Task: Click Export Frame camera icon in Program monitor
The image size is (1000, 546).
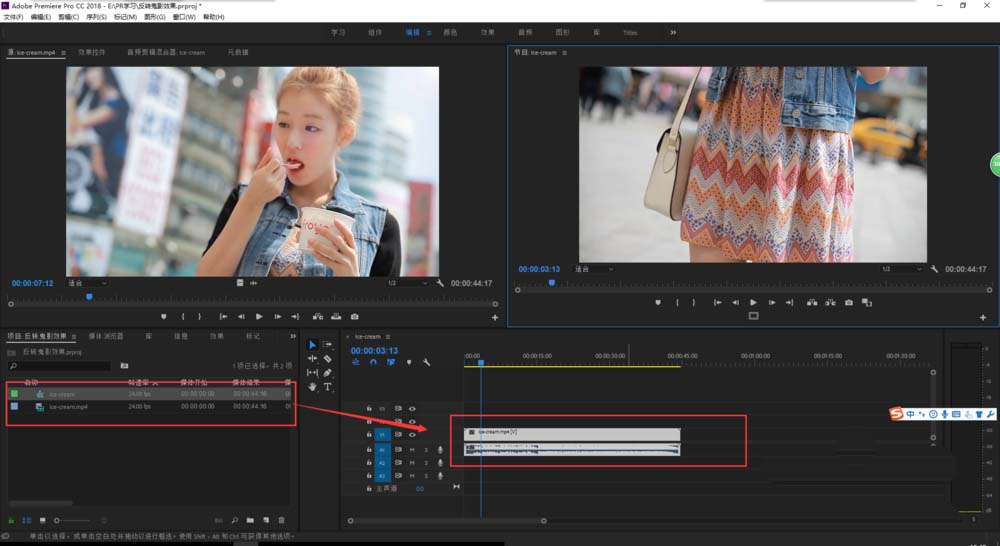Action: pyautogui.click(x=849, y=302)
